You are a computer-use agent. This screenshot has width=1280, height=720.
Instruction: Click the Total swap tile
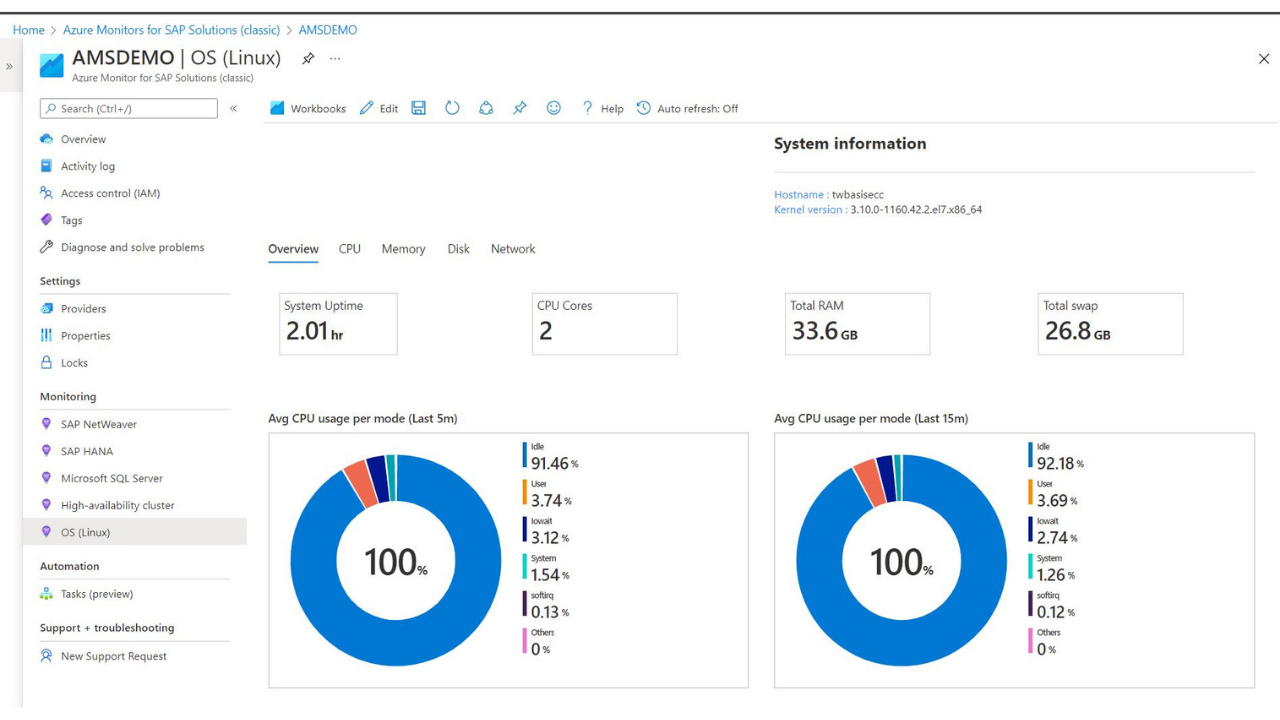tap(1111, 324)
